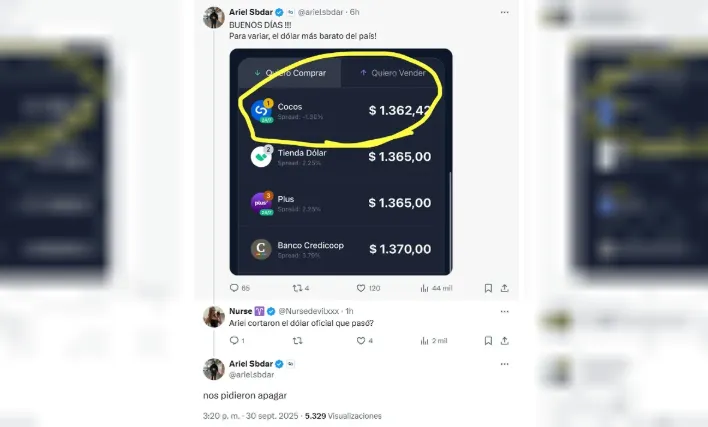Like Nurse's reply with 4 likes
This screenshot has height=427, width=708.
(x=364, y=340)
